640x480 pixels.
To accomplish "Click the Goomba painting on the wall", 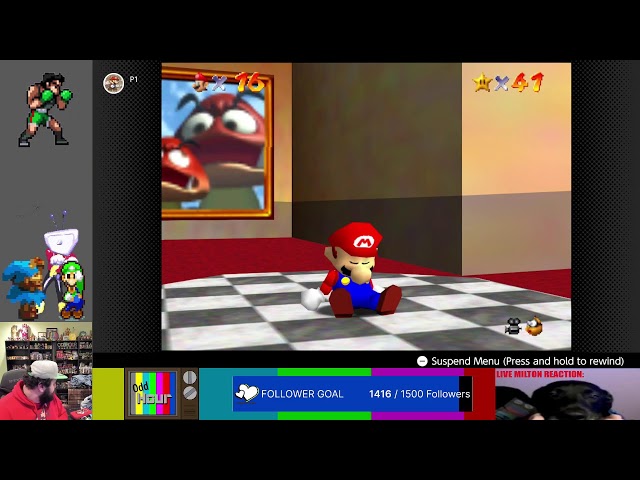I will [217, 143].
